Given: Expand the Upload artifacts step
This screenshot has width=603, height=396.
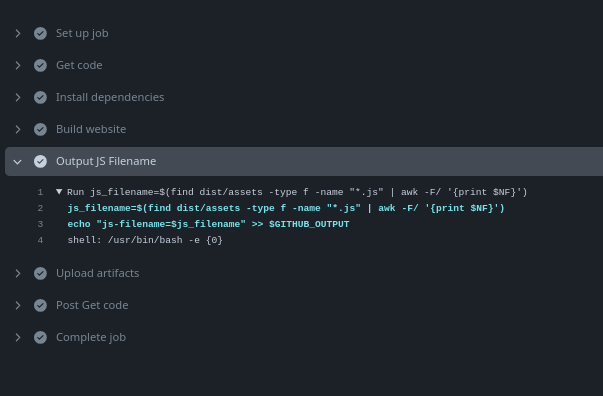Looking at the screenshot, I should point(18,273).
